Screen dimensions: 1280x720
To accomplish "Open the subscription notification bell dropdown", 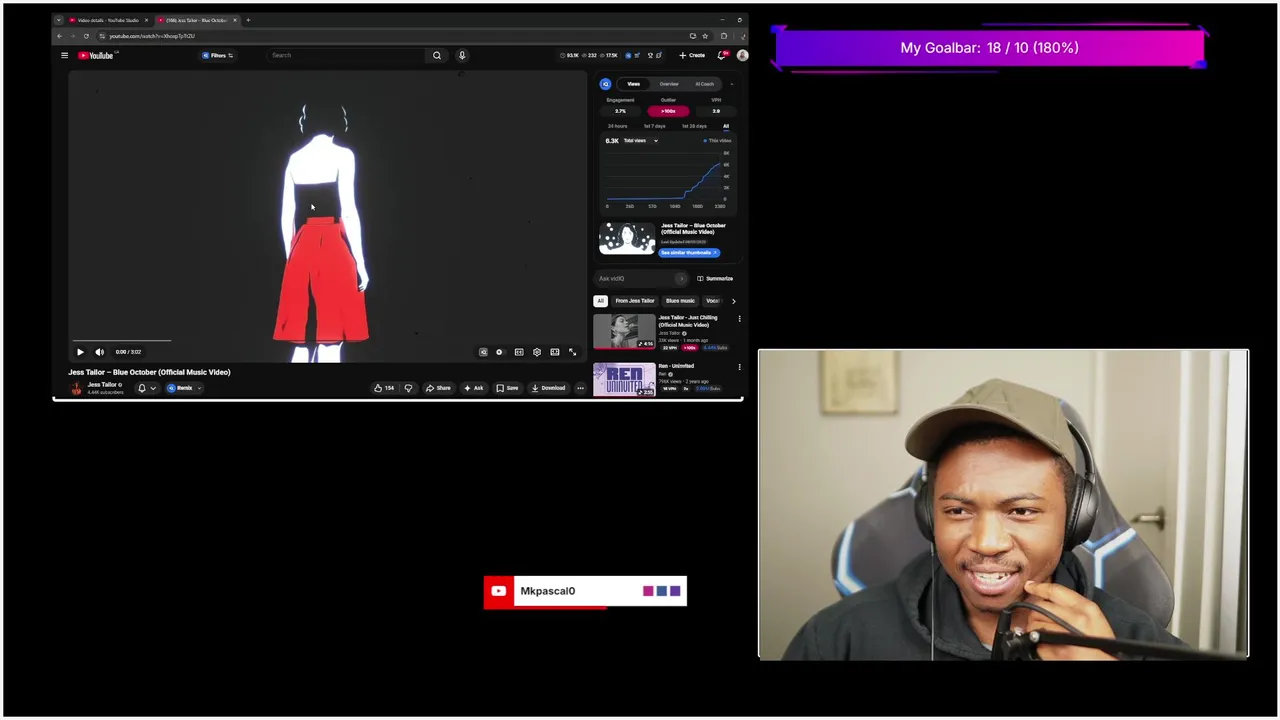I will coord(147,388).
